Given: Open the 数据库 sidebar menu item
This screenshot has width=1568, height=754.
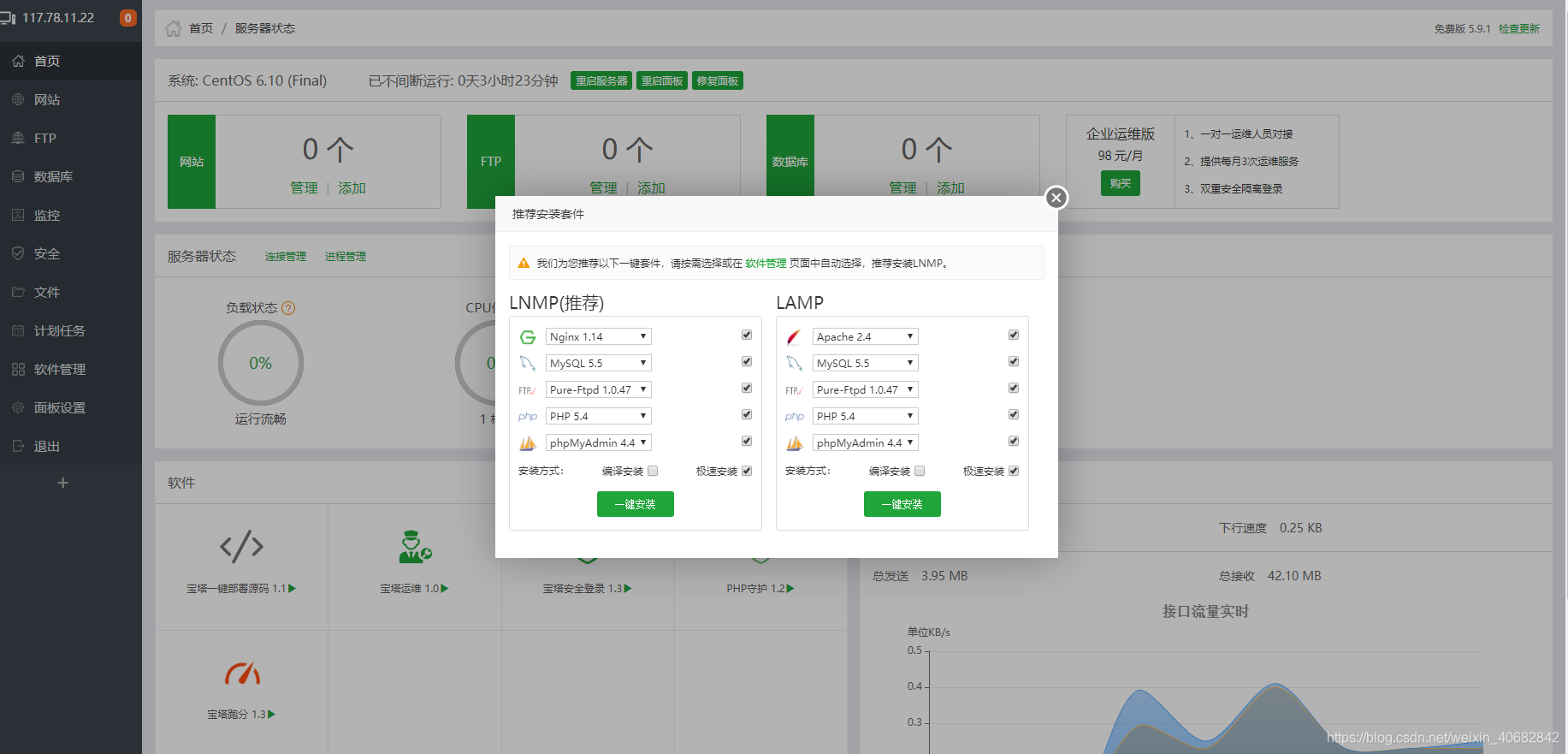Looking at the screenshot, I should (71, 176).
